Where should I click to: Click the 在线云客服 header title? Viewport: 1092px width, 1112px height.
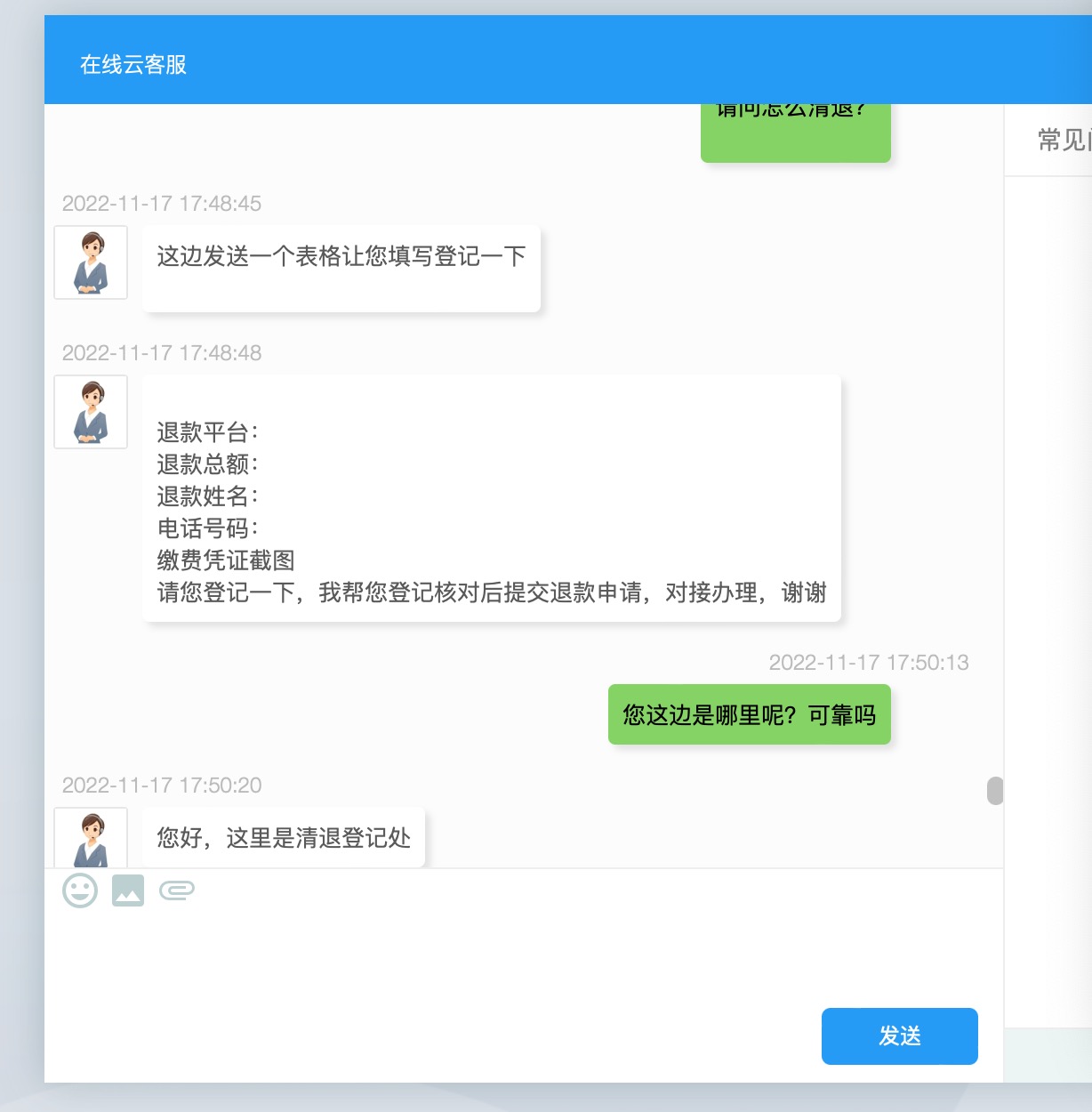click(133, 64)
